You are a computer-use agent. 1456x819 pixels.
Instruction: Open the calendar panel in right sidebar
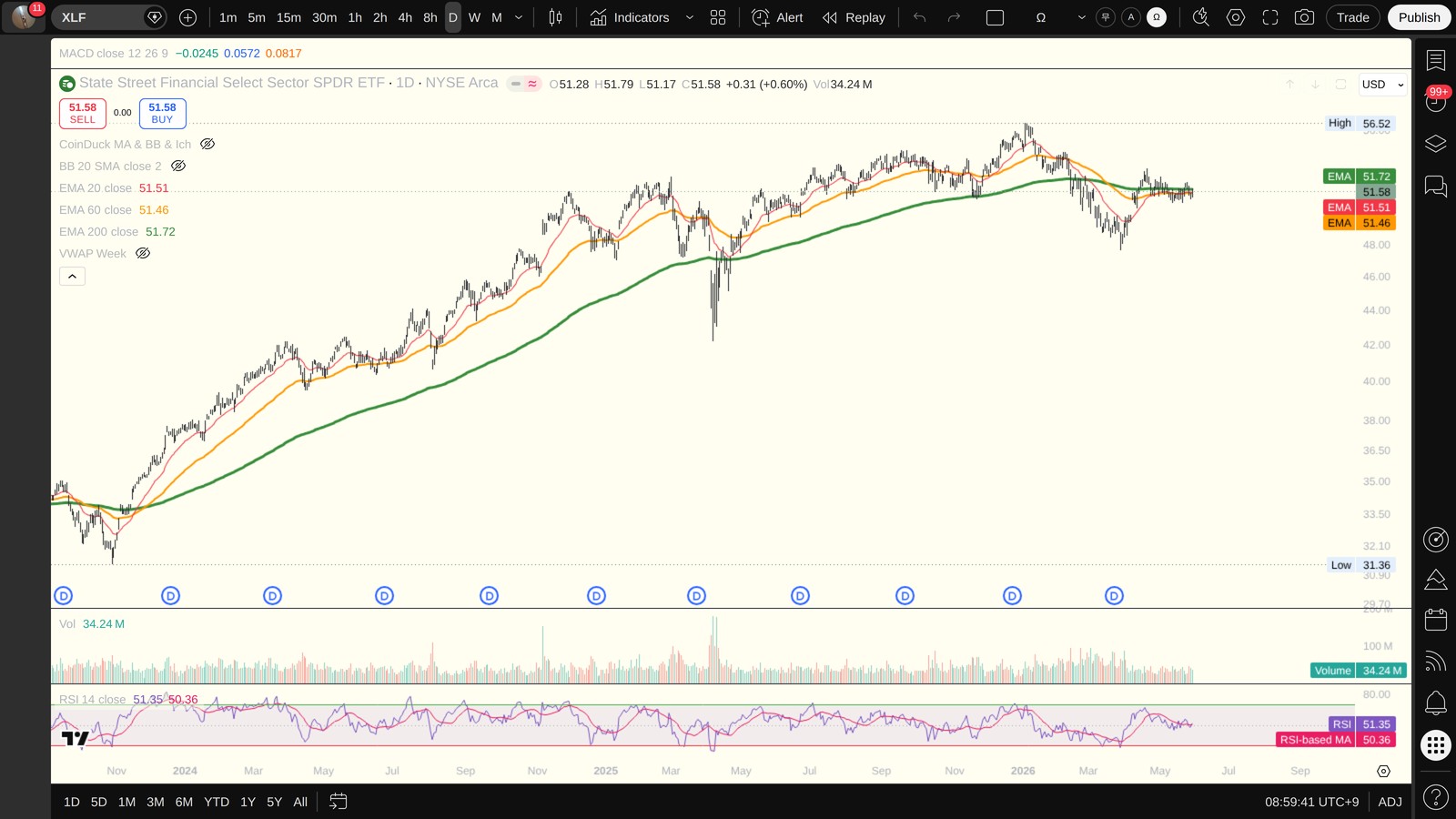(1435, 620)
